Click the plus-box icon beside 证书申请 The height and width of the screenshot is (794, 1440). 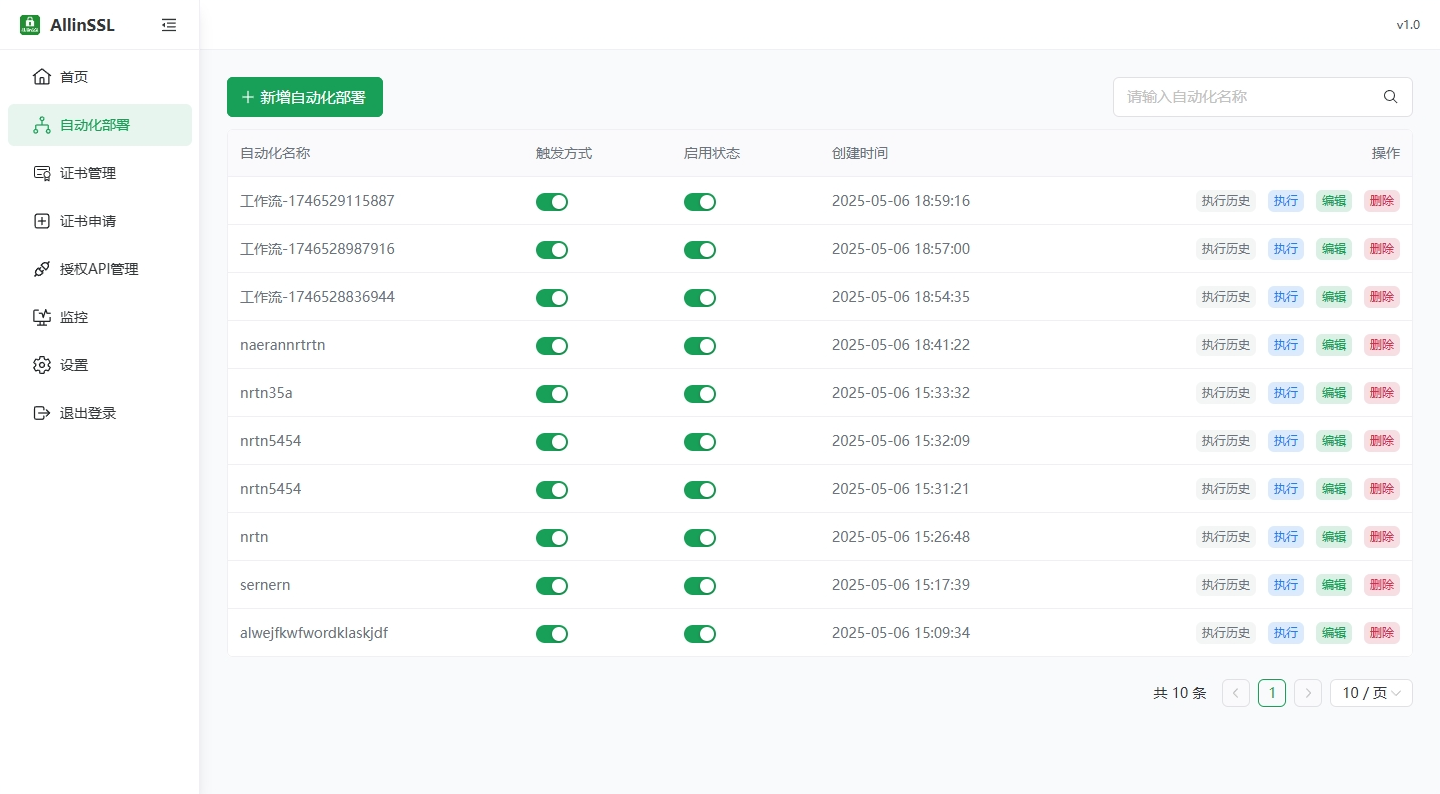pyautogui.click(x=41, y=221)
